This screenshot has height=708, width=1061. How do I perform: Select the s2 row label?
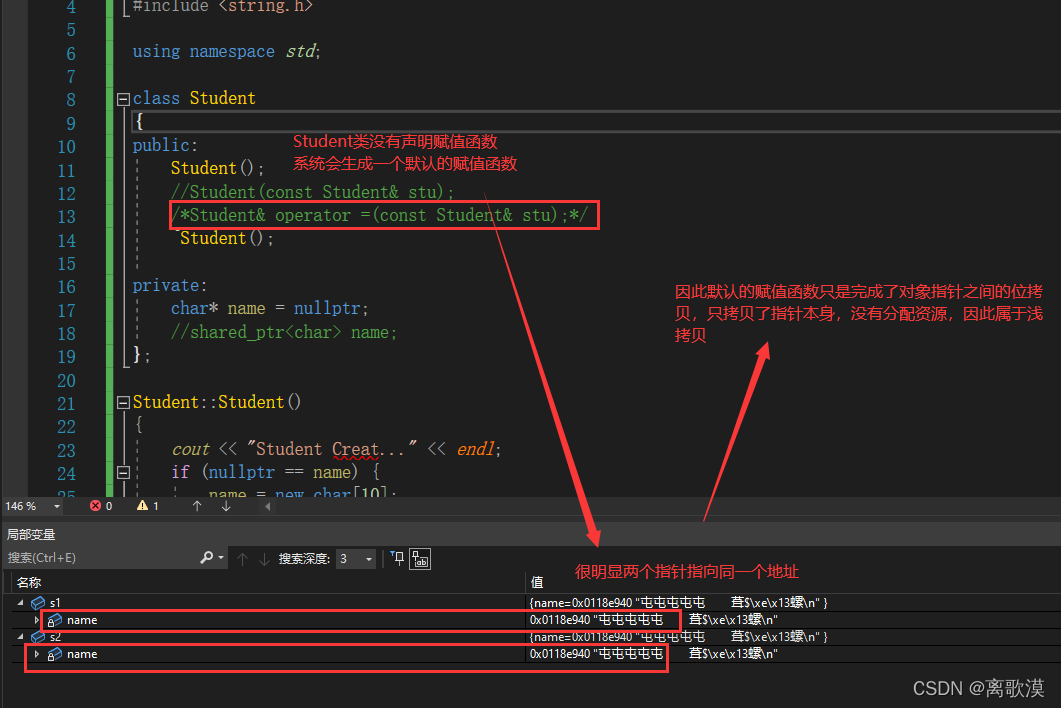coord(55,637)
